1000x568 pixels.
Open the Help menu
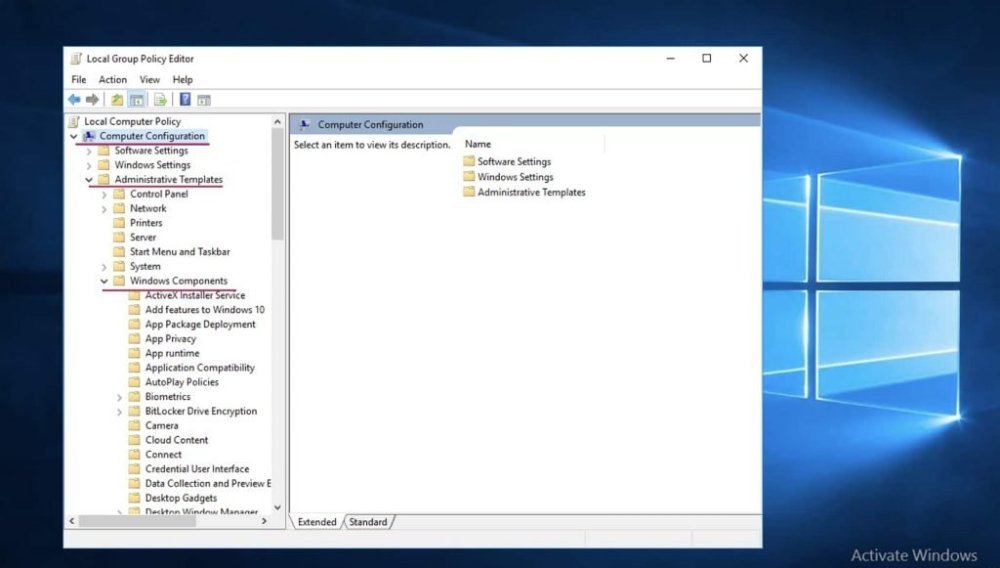pyautogui.click(x=182, y=80)
